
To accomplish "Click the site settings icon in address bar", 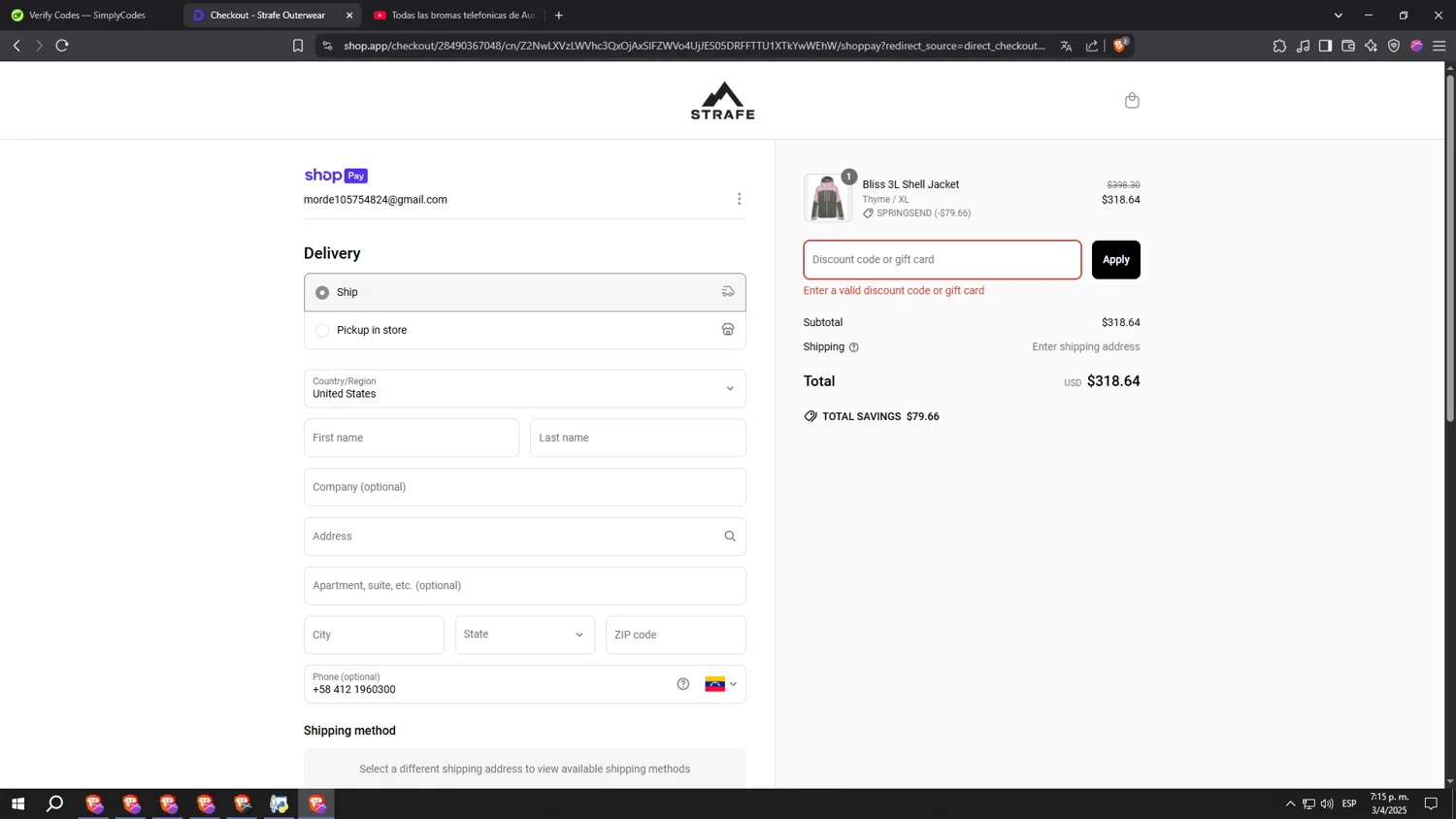I will [327, 46].
